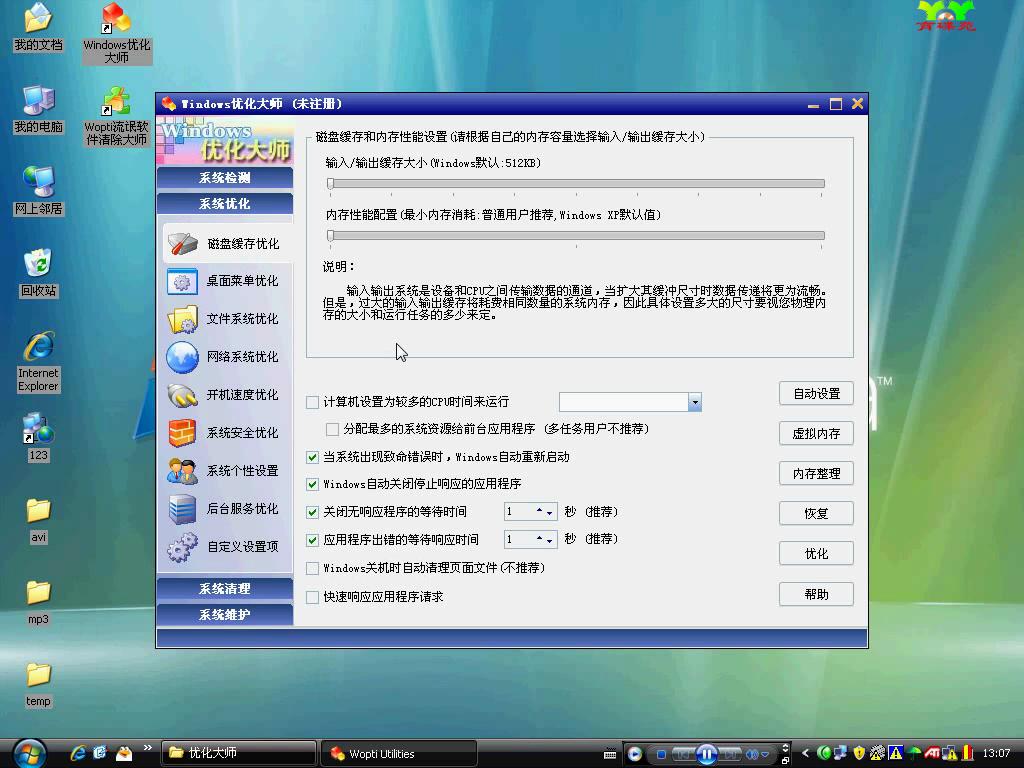This screenshot has width=1024, height=768.
Task: Click the Windows优化大师 logo banner
Action: 225,140
